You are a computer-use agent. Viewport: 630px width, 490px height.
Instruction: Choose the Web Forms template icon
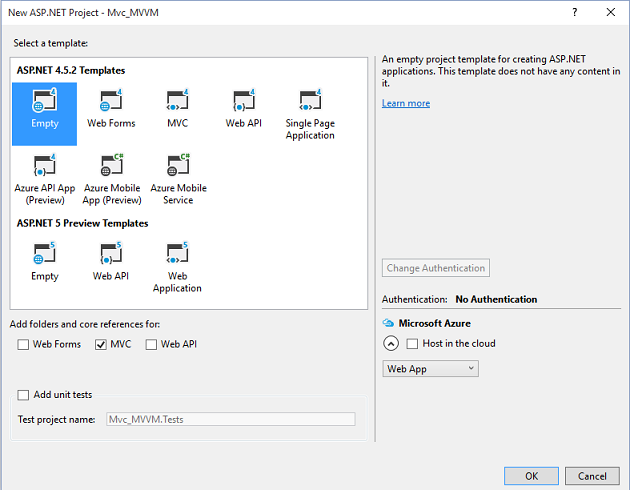click(x=111, y=100)
